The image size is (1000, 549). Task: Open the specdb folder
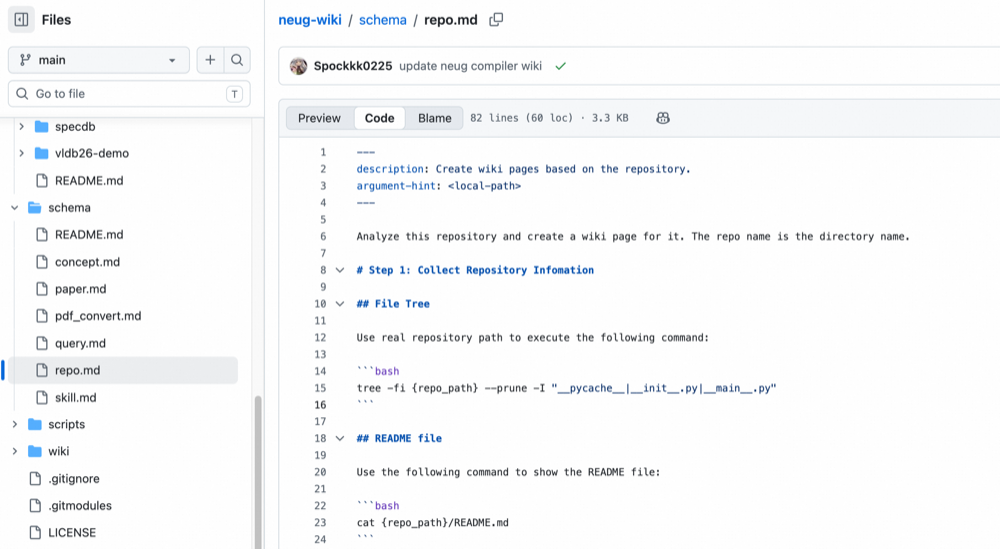tap(75, 126)
